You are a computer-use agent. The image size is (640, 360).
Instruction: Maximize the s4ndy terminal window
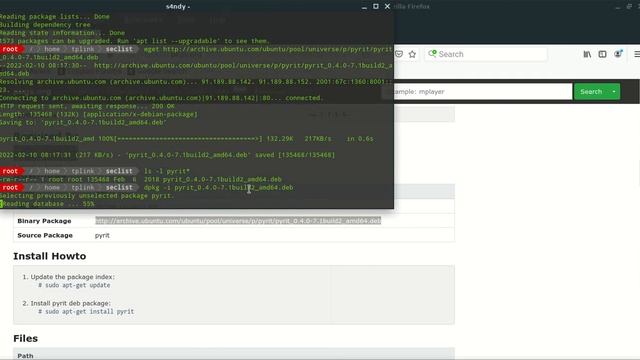376,7
